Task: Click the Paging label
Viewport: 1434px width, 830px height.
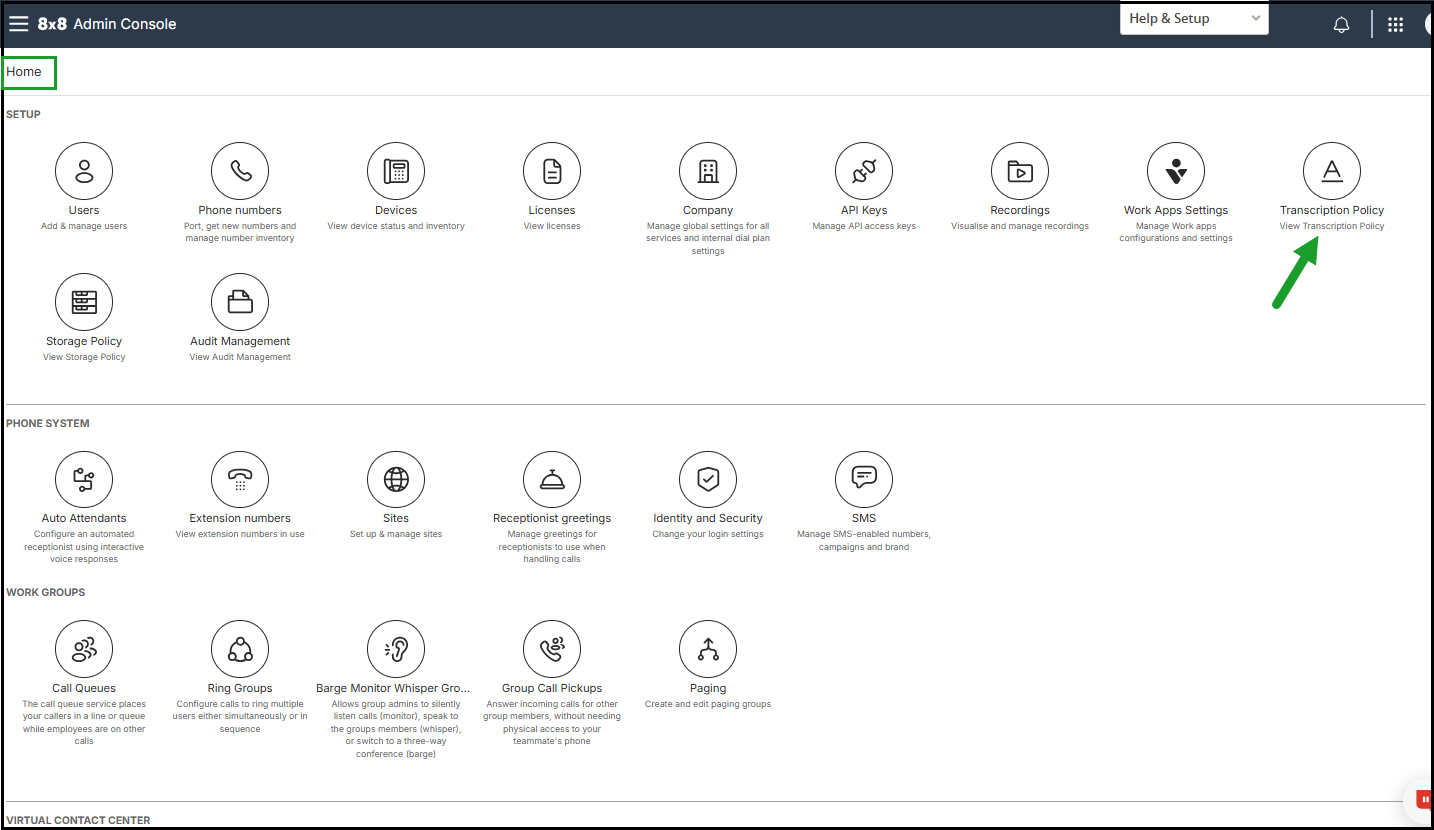Action: coord(708,688)
